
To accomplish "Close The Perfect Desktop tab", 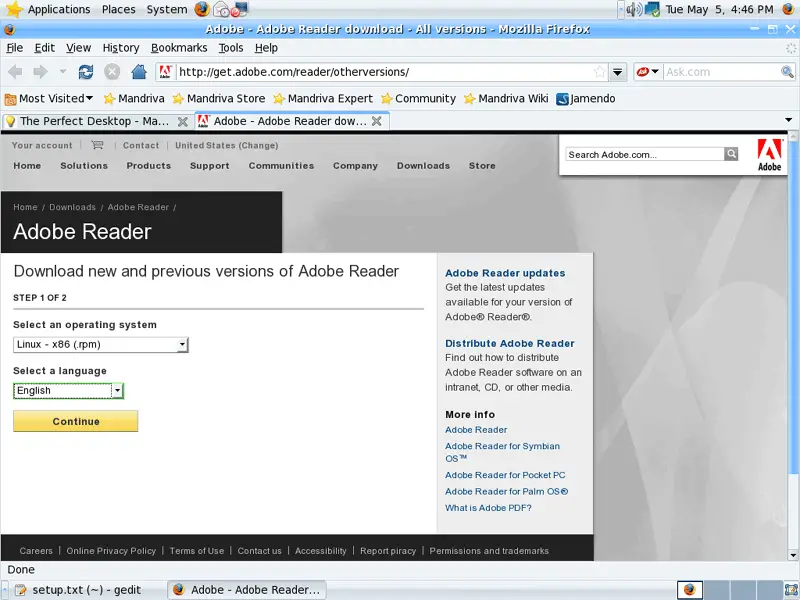I will (x=182, y=121).
